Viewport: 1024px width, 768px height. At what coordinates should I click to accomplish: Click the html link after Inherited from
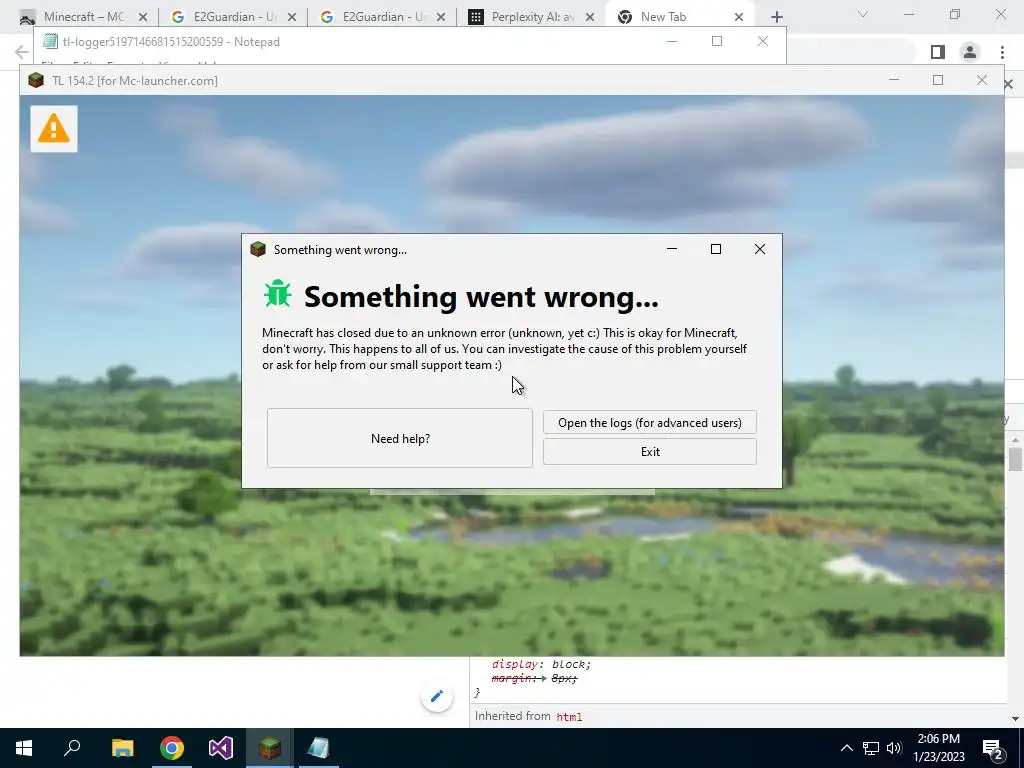pyautogui.click(x=569, y=716)
